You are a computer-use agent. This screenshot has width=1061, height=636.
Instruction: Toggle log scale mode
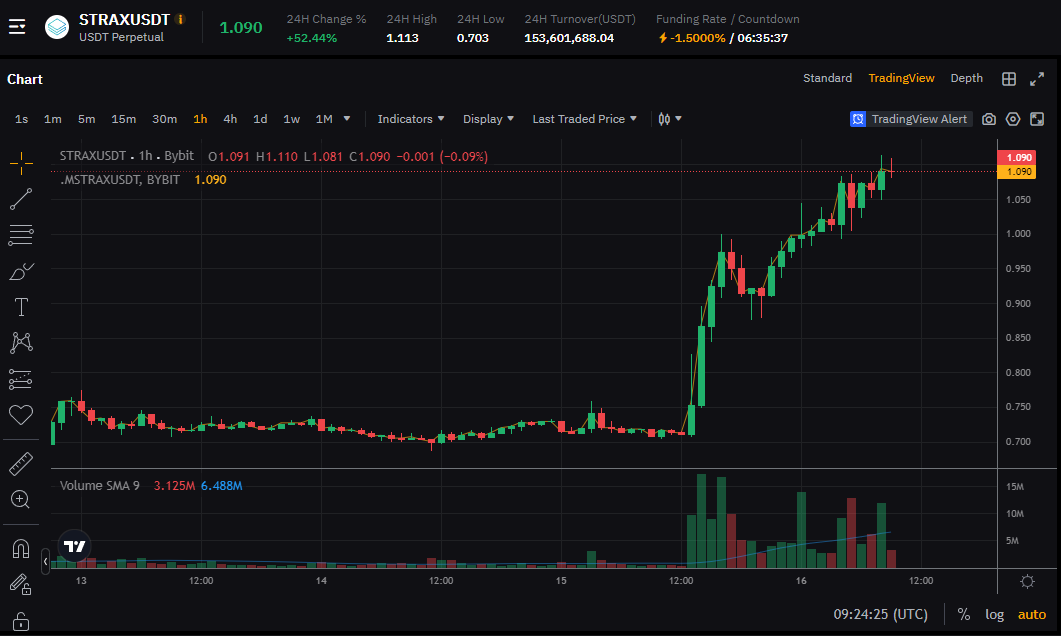tap(994, 614)
